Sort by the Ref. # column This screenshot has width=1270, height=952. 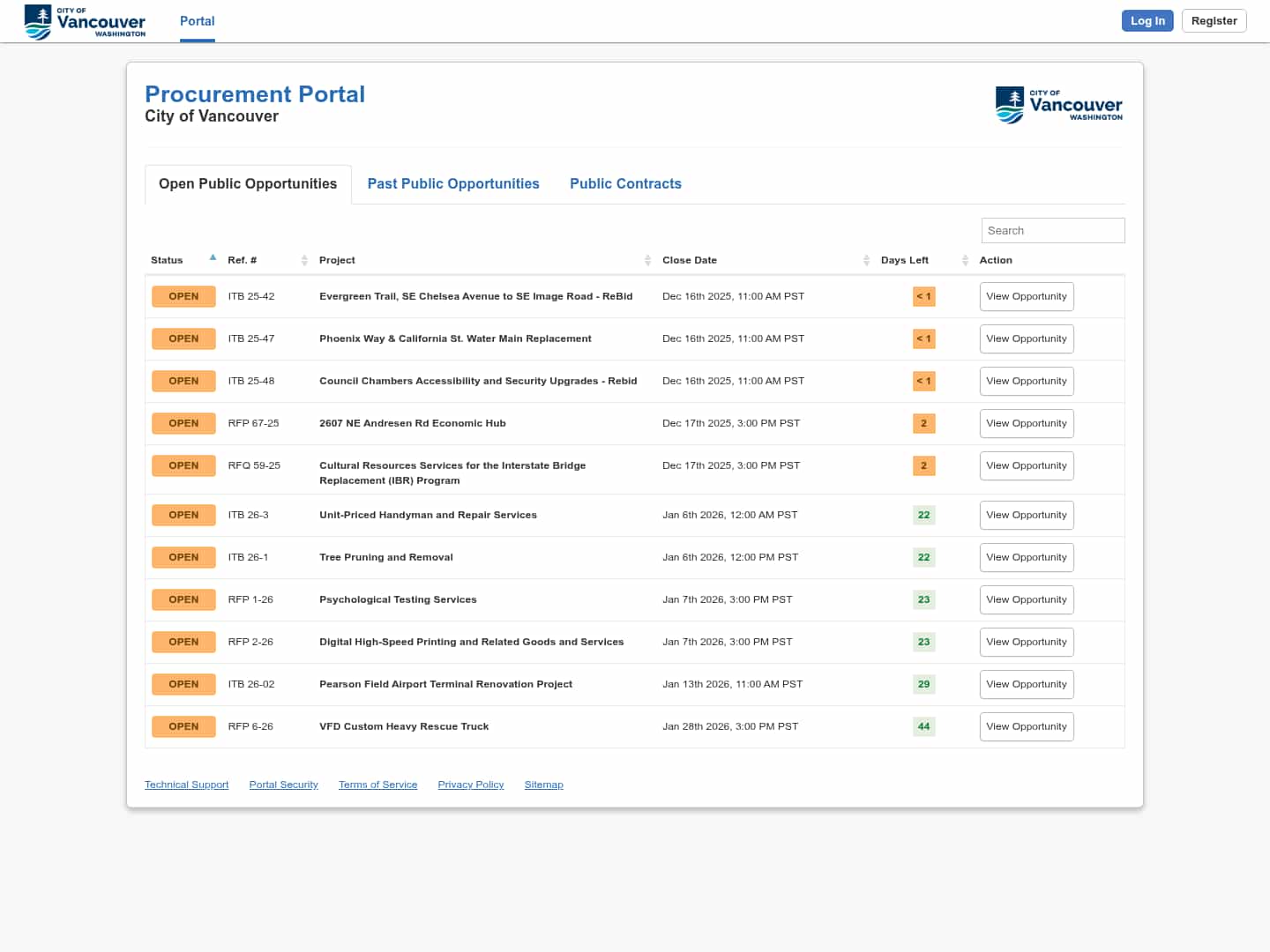pos(304,260)
